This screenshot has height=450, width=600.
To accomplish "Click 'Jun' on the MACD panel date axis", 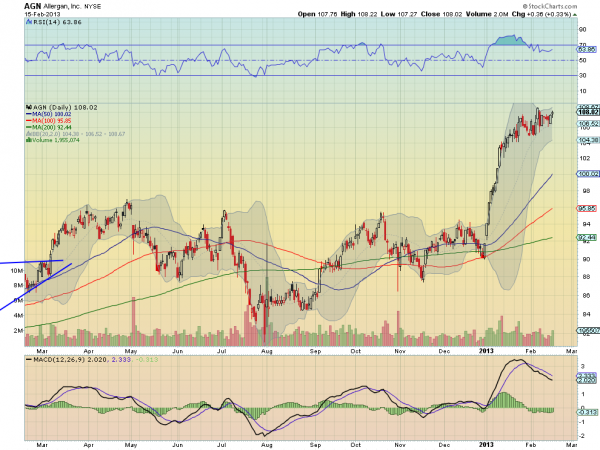I will 178,445.
